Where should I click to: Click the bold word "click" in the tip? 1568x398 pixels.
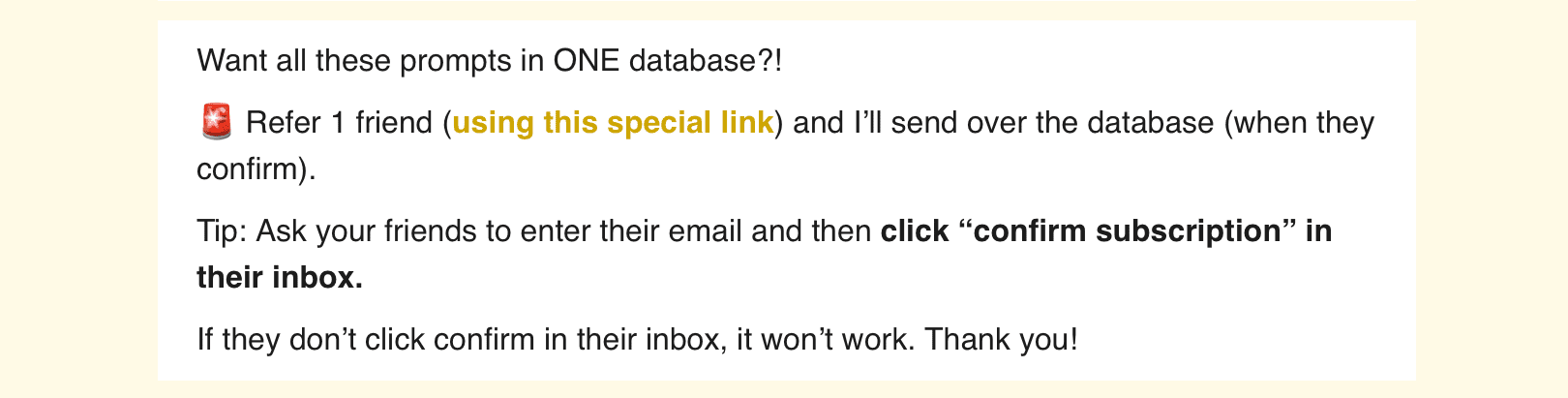915,231
